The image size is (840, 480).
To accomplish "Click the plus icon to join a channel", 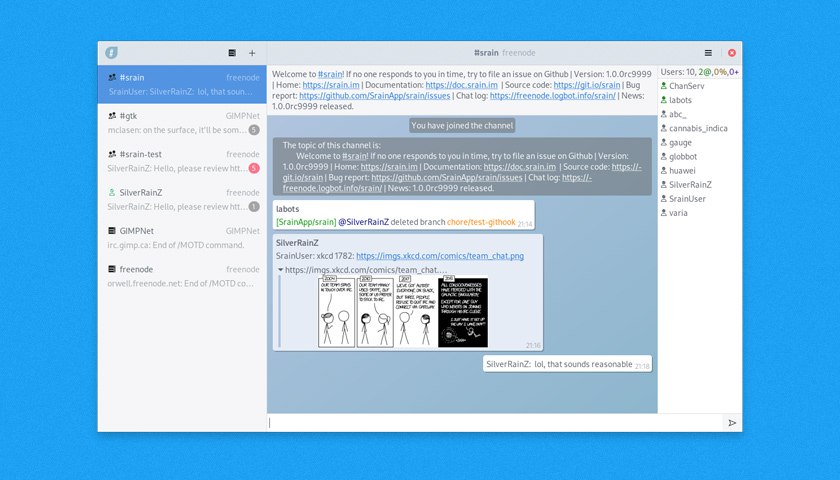I will pos(252,52).
